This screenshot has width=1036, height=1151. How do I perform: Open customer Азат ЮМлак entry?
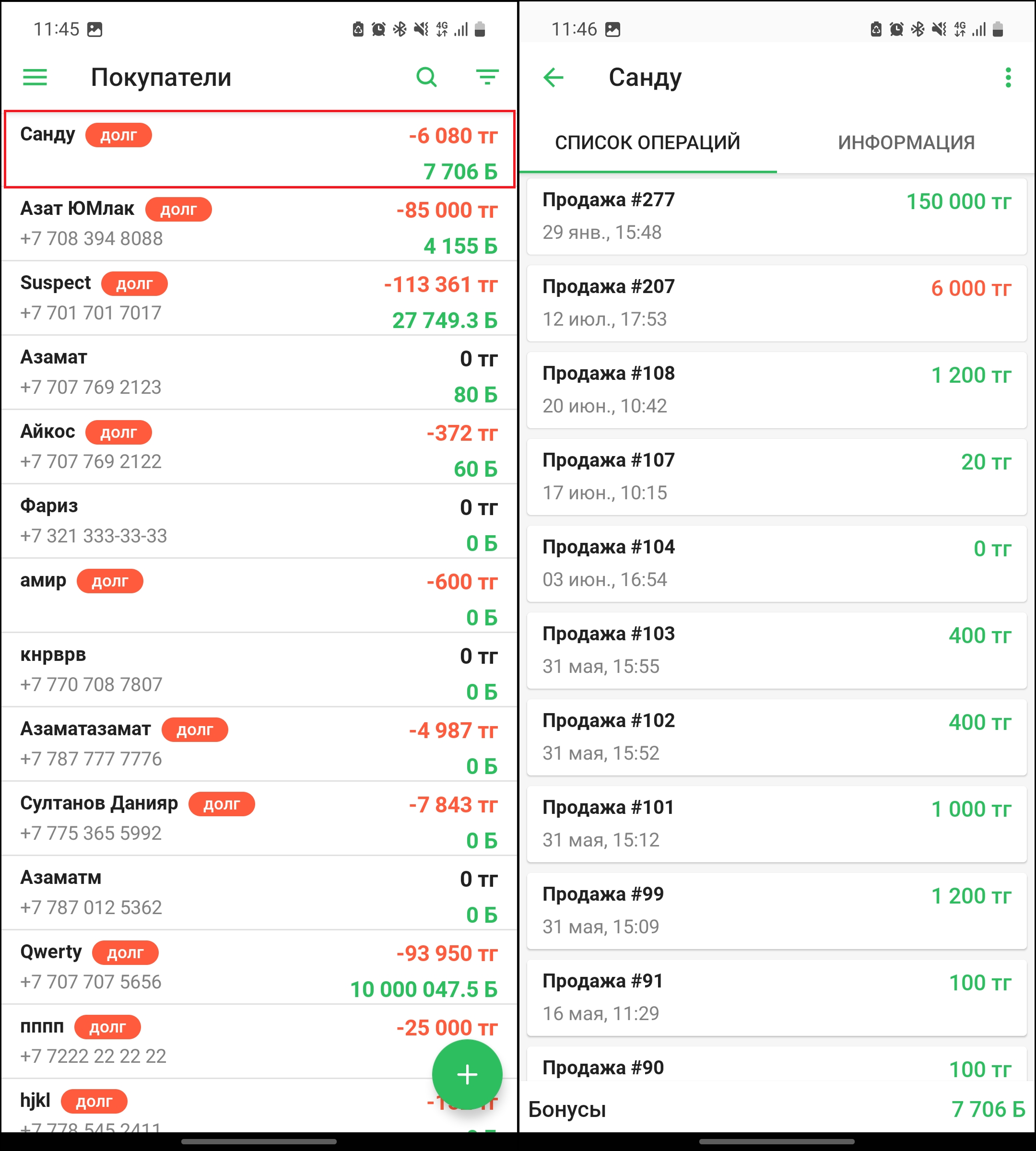(x=259, y=224)
